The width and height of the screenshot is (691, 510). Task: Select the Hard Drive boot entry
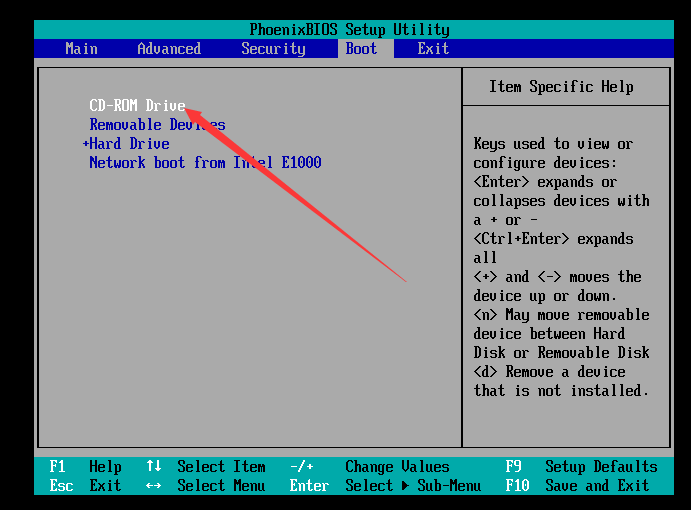pos(130,144)
